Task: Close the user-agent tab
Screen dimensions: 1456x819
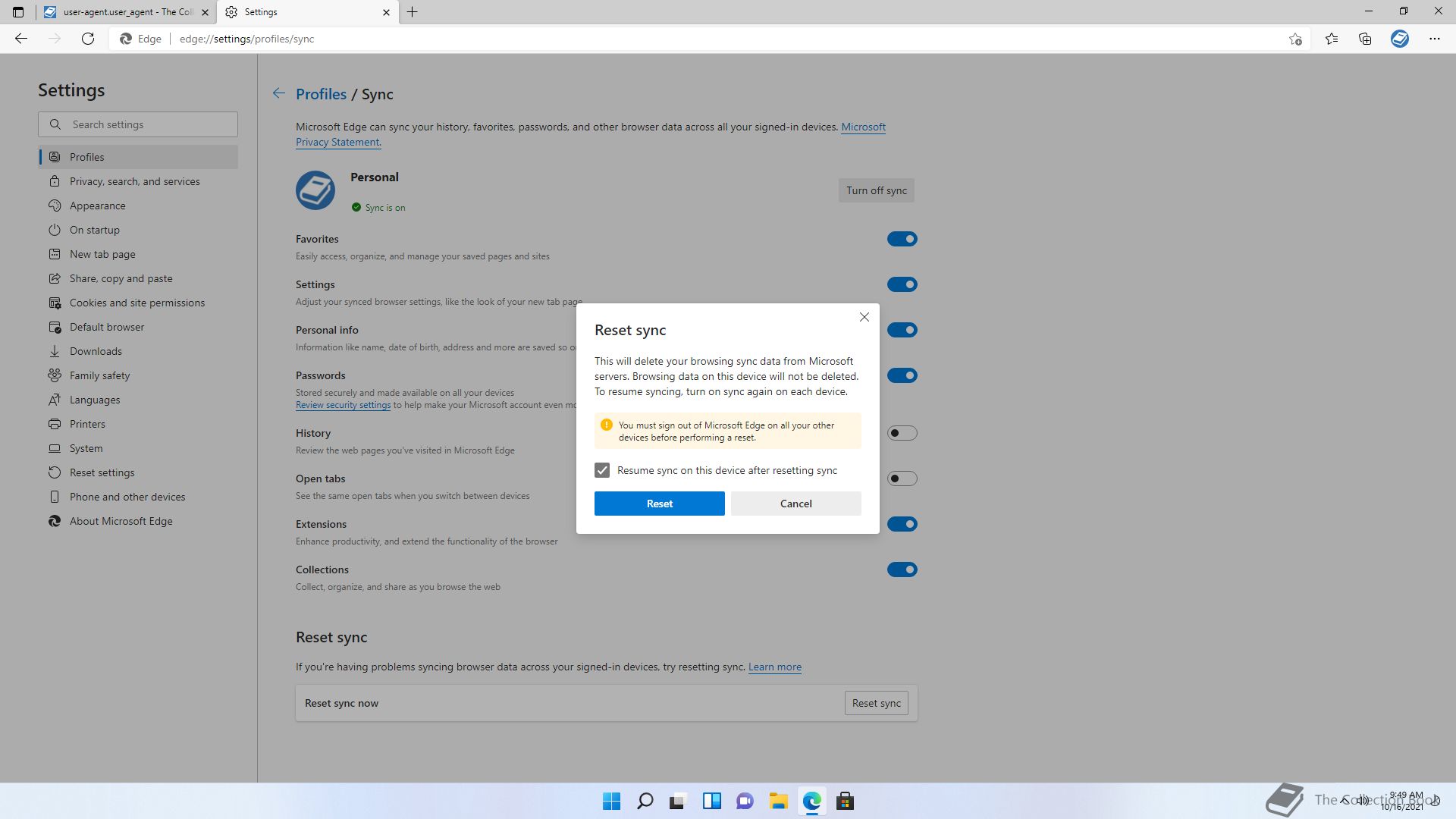Action: tap(205, 12)
